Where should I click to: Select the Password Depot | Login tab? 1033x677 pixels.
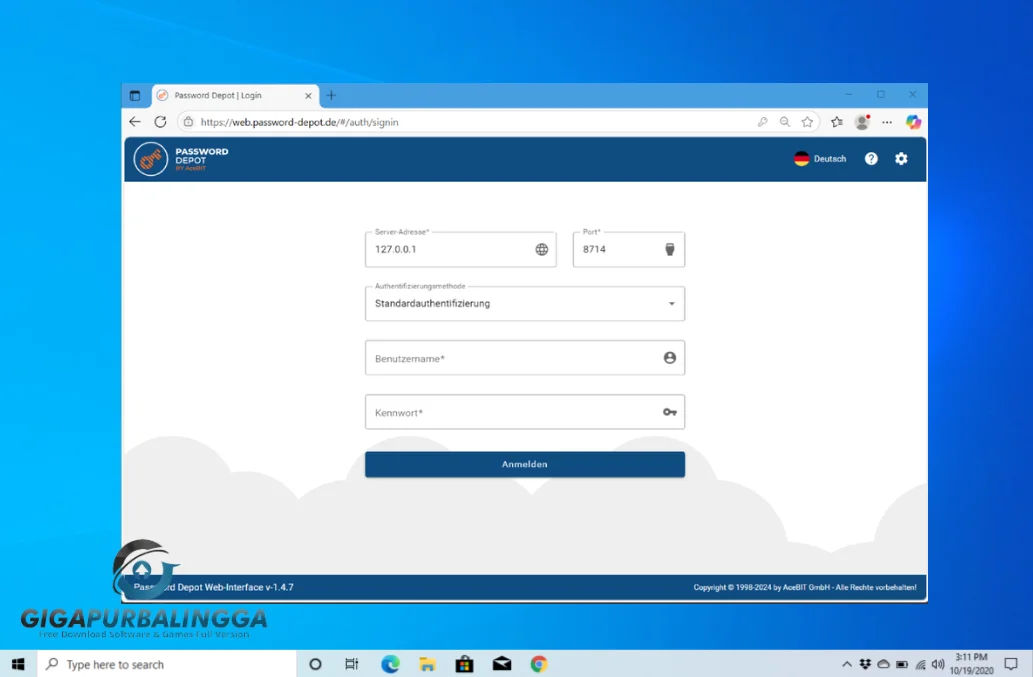[235, 95]
